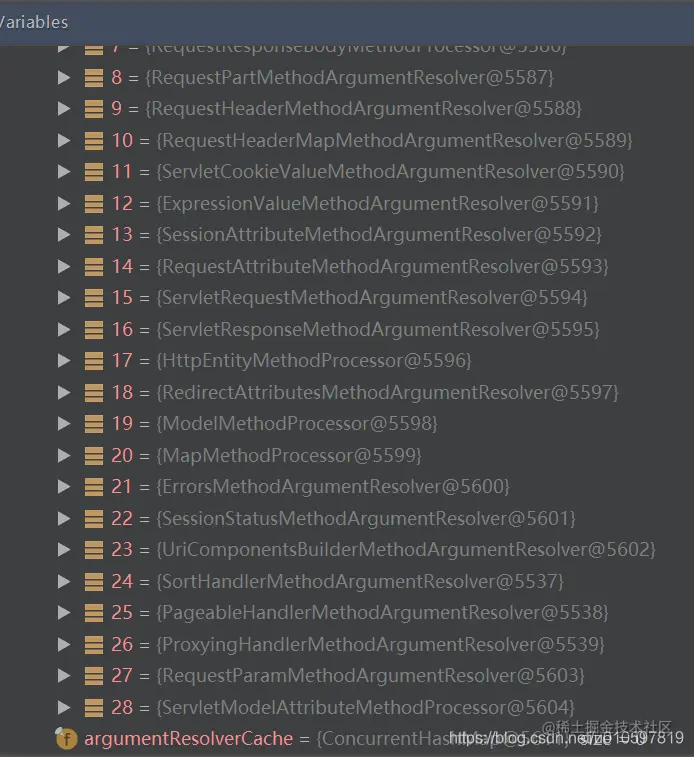The image size is (694, 757).
Task: Click array icon of element 19
Action: pos(94,424)
